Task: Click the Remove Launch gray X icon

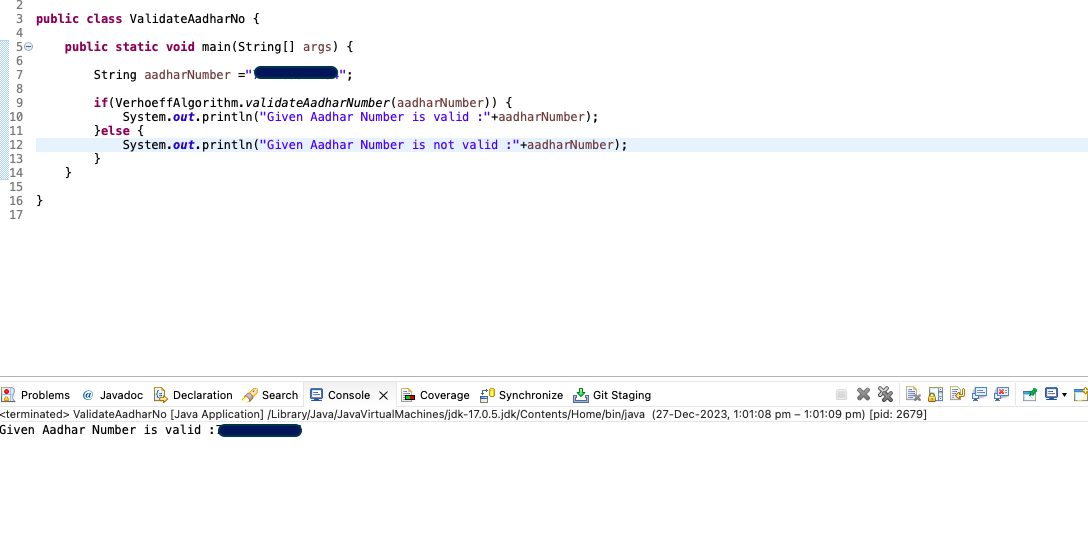Action: coord(862,394)
